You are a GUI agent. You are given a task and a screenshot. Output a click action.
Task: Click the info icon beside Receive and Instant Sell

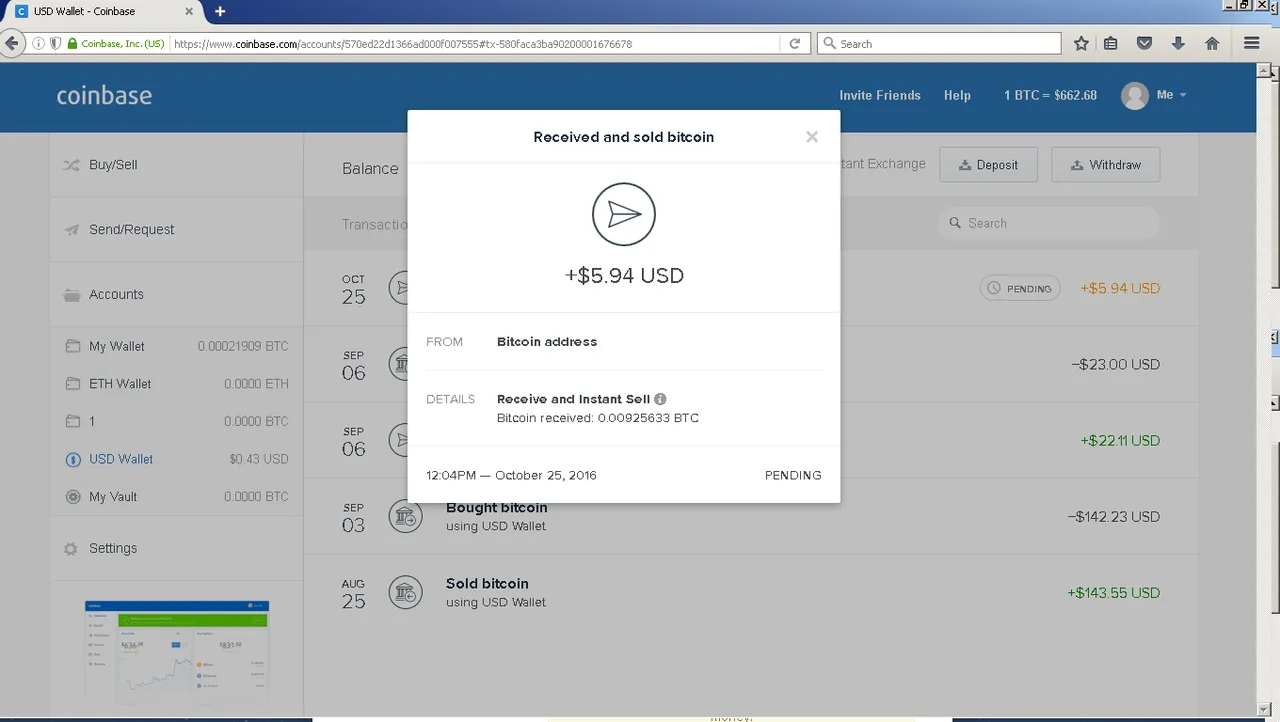660,399
